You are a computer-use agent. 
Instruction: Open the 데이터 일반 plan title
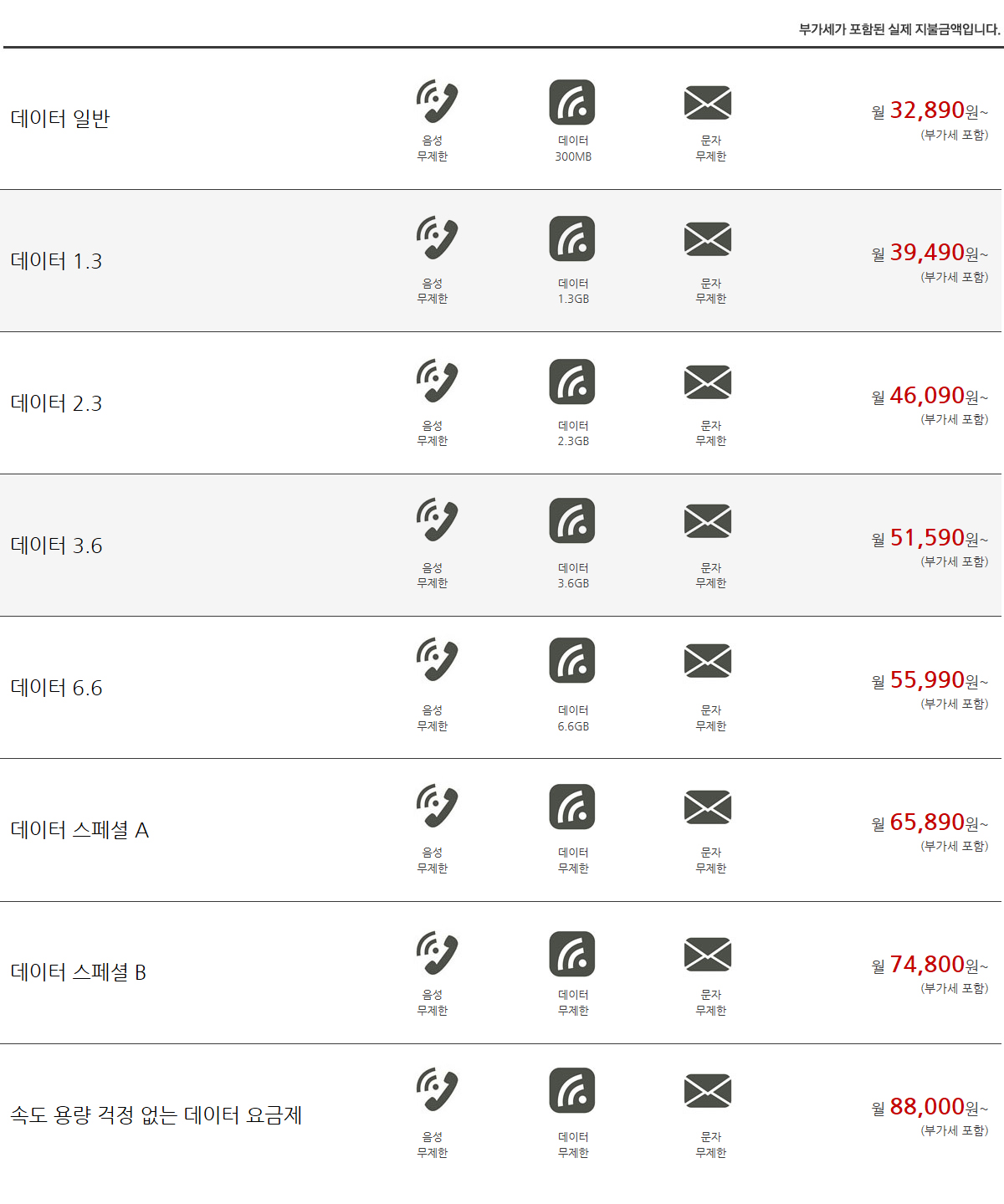60,119
